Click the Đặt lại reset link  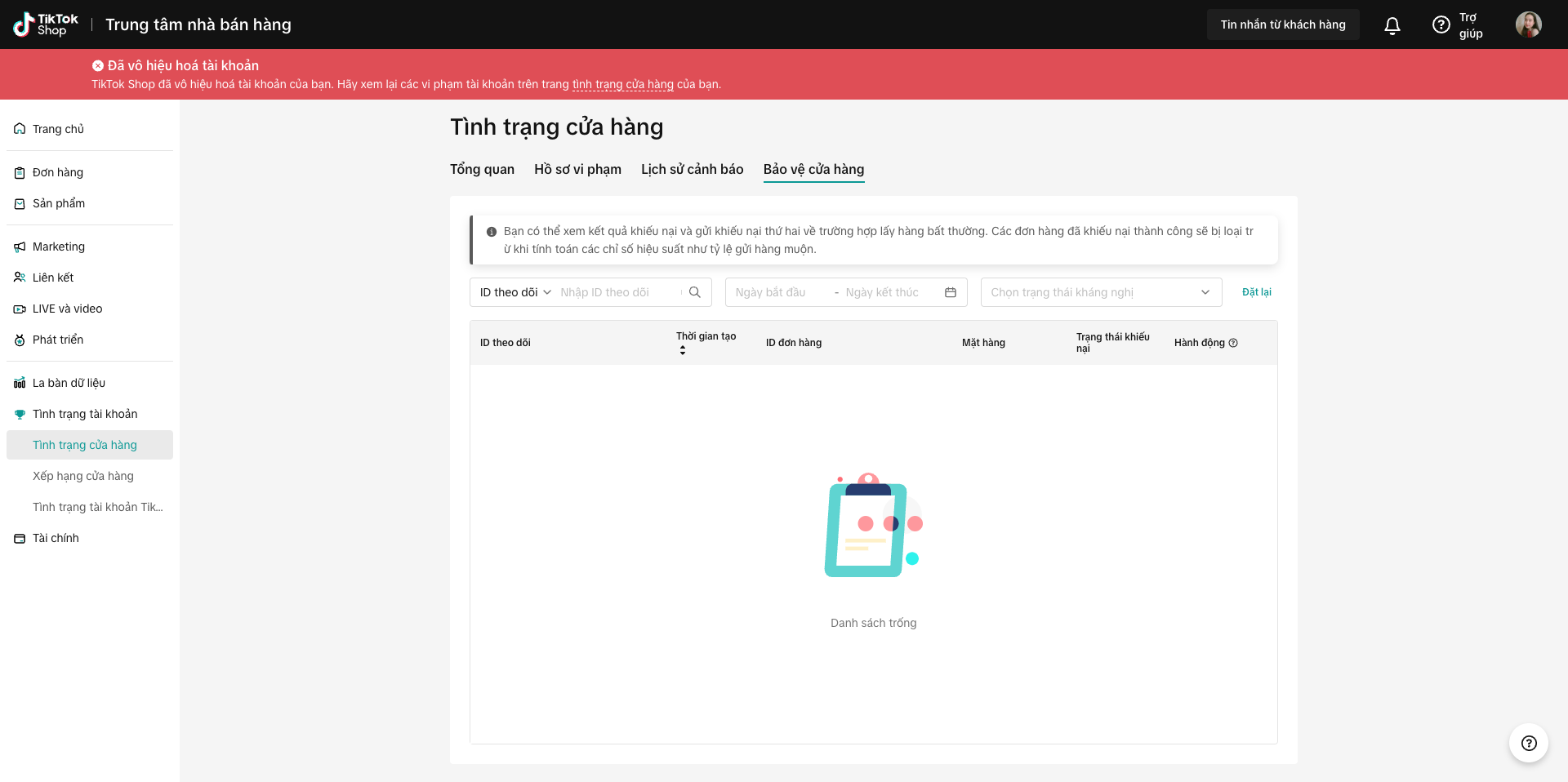(1256, 292)
